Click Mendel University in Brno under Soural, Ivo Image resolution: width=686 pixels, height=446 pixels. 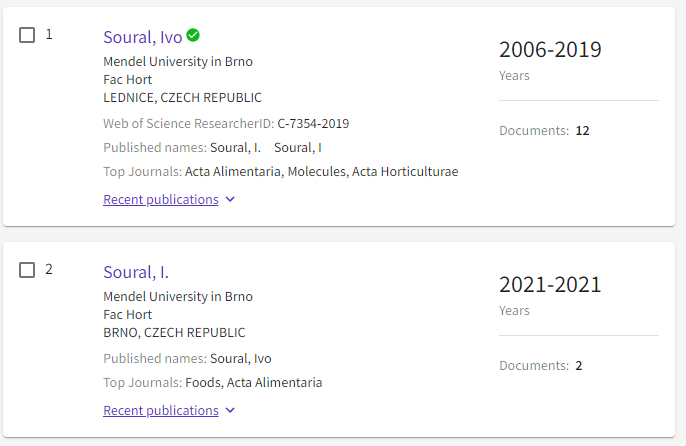pyautogui.click(x=178, y=62)
